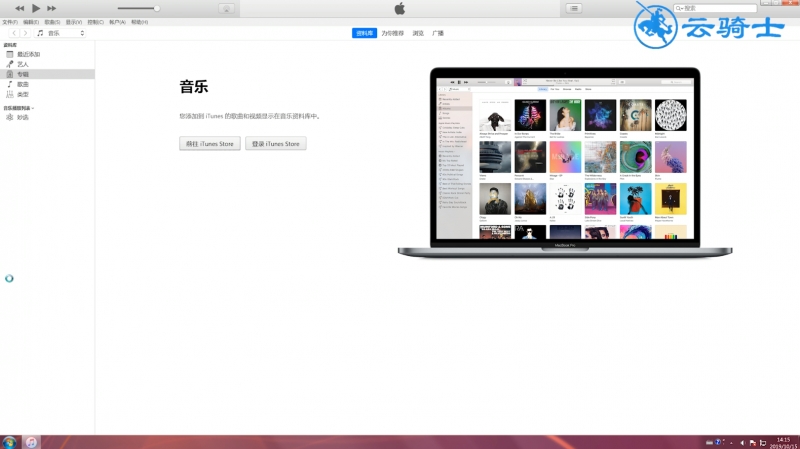Click the volume slider knob

point(157,8)
